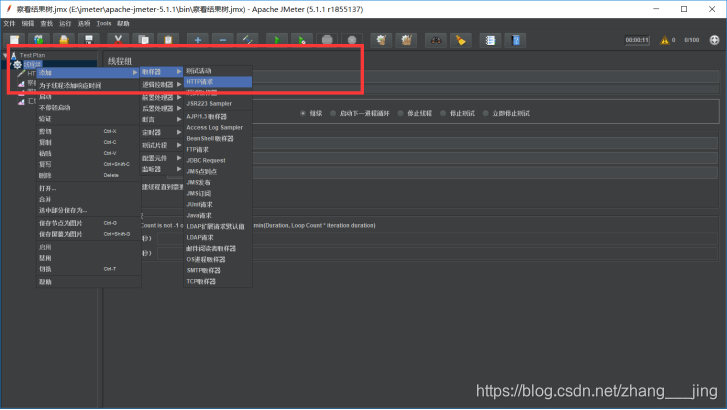Click the Search binoculars icon
Screen dimensions: 727x410
pyautogui.click(x=436, y=40)
